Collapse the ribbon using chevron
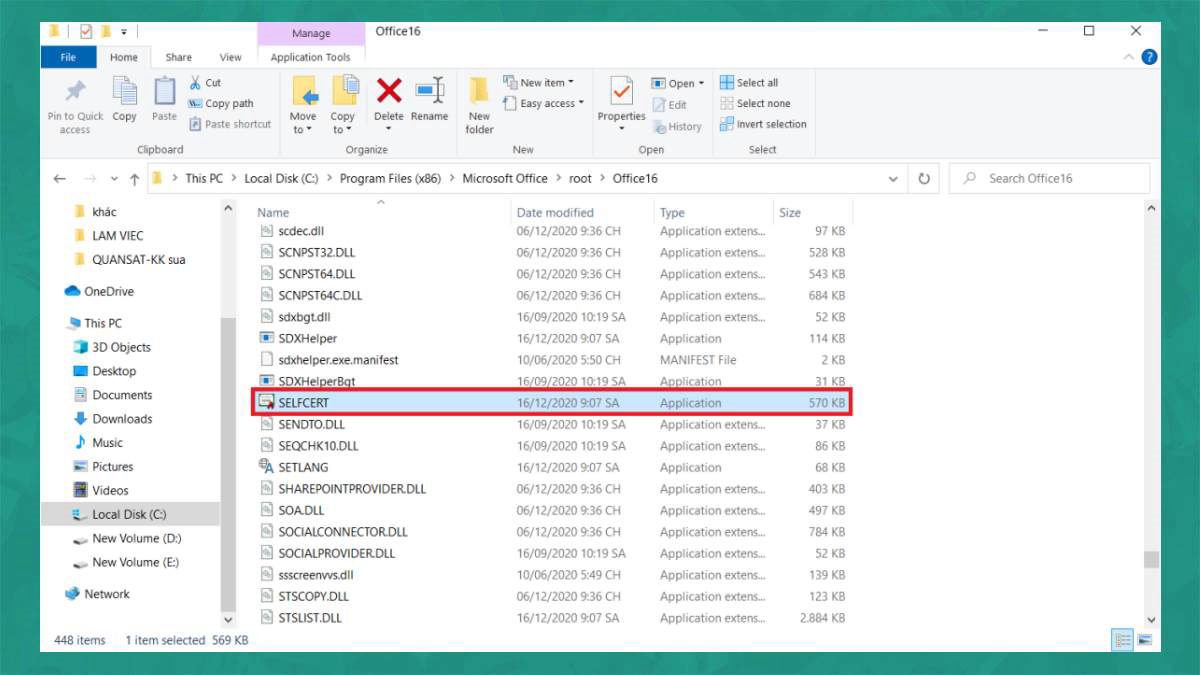This screenshot has width=1200, height=675. 1127,57
